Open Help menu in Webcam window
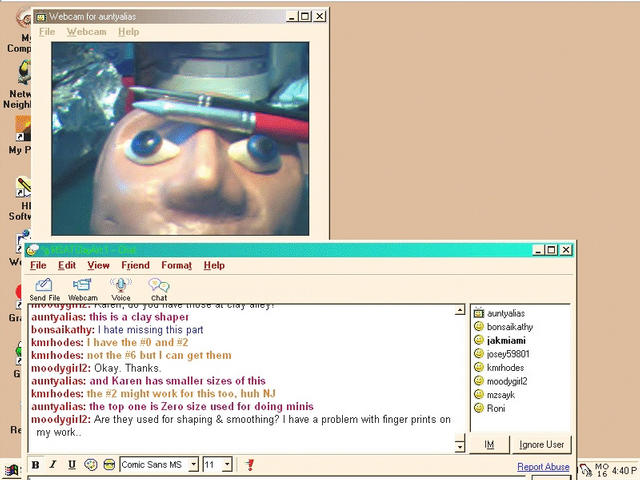The width and height of the screenshot is (640, 480). 129,32
